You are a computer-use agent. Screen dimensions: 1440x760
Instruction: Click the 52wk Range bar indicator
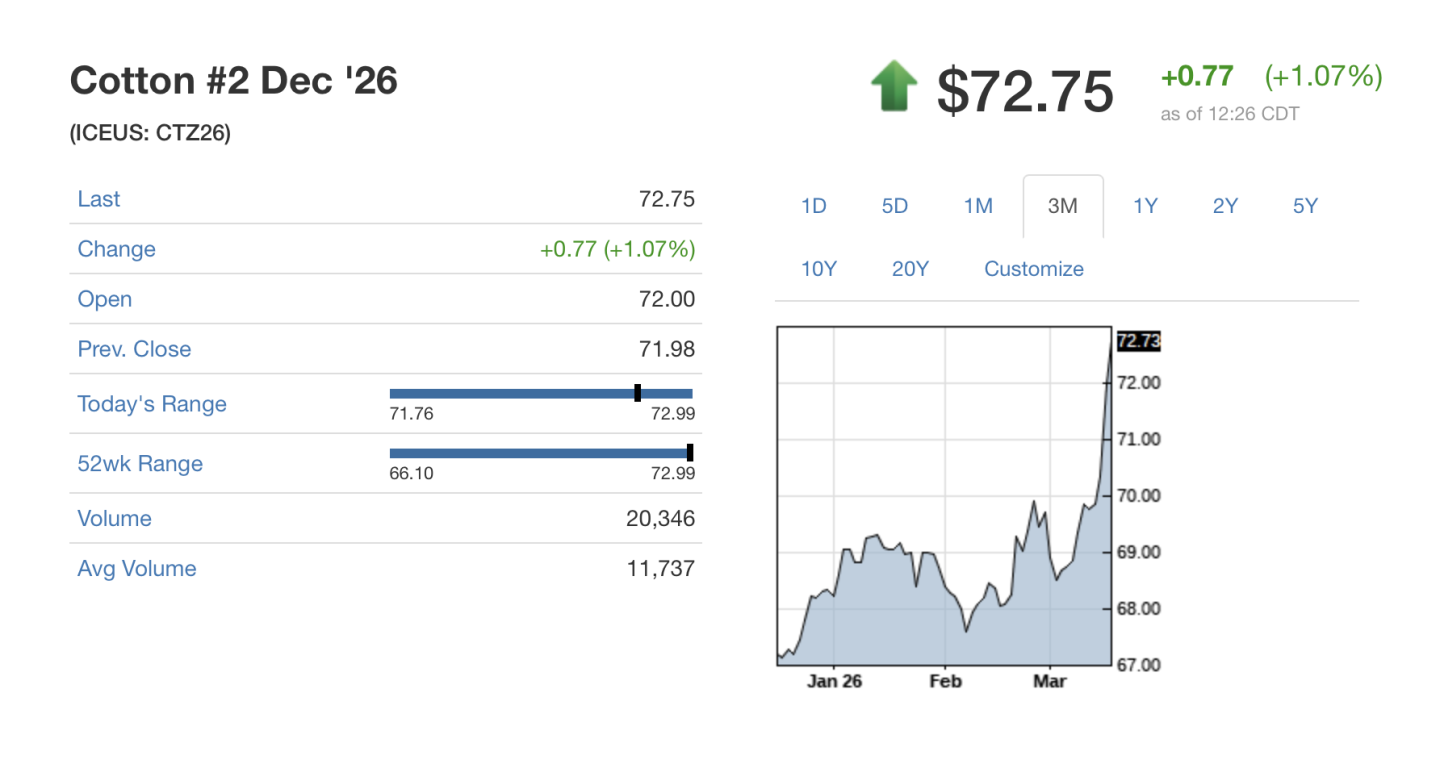(x=690, y=453)
